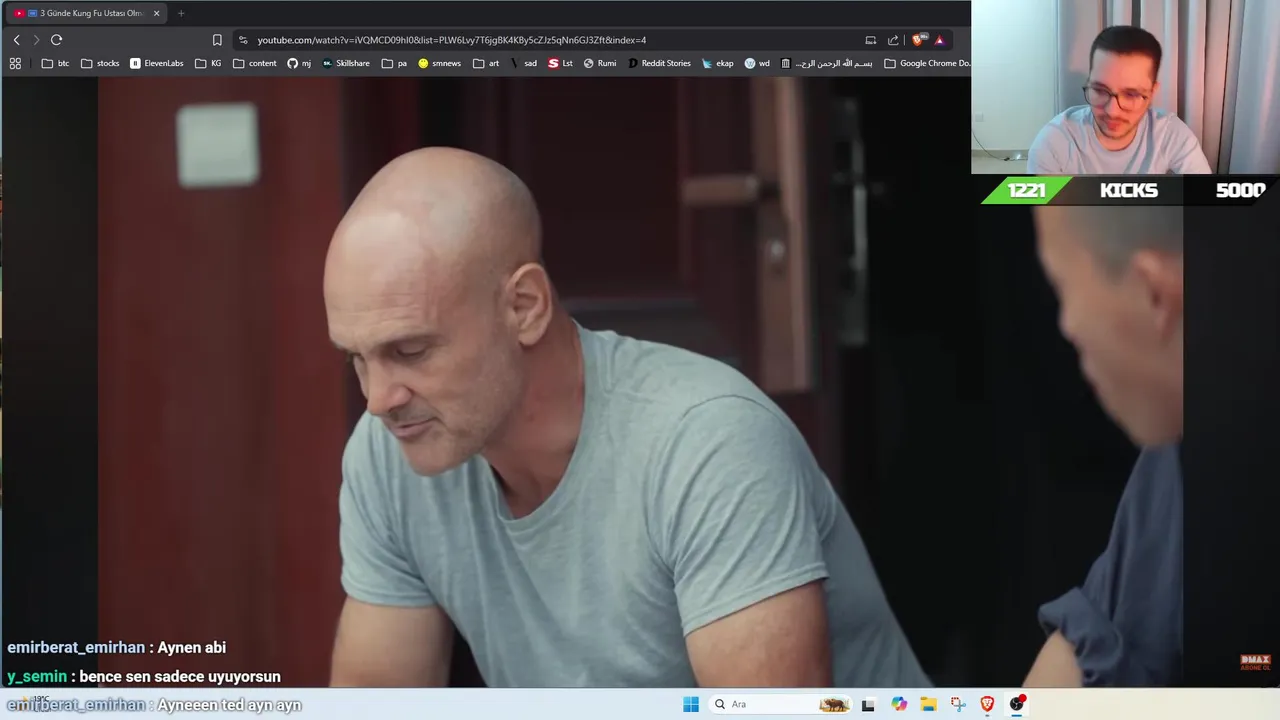Click the KICKS goal counter overlay
This screenshot has width=1280, height=720.
[1126, 190]
